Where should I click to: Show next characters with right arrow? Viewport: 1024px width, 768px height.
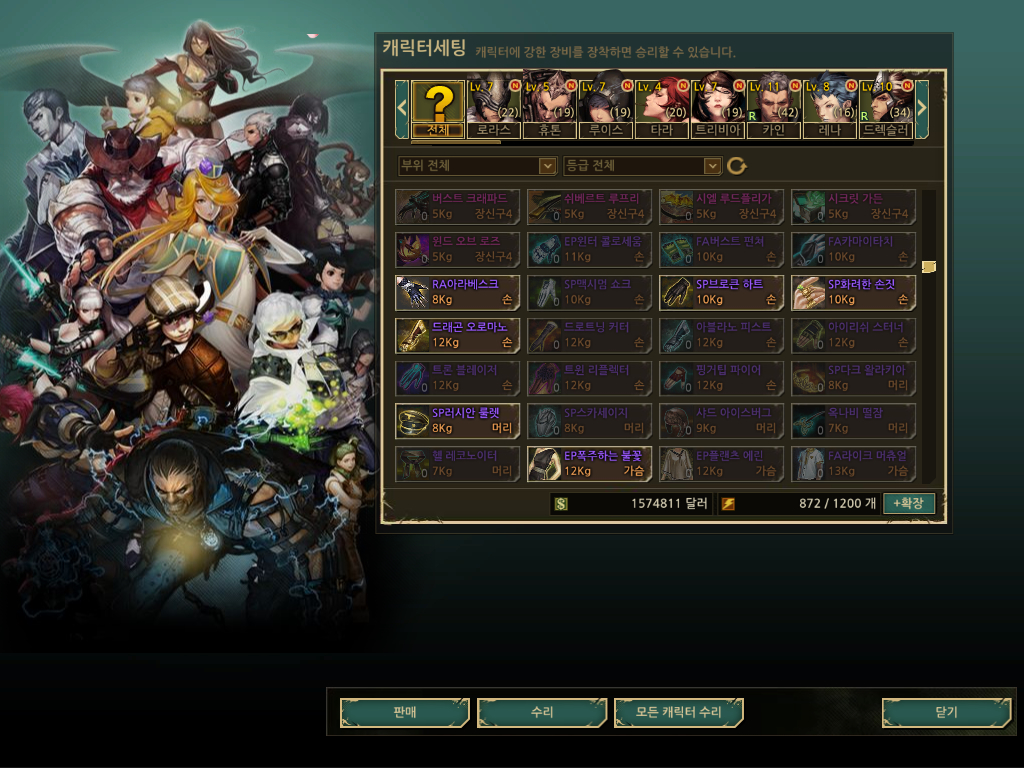tap(921, 109)
